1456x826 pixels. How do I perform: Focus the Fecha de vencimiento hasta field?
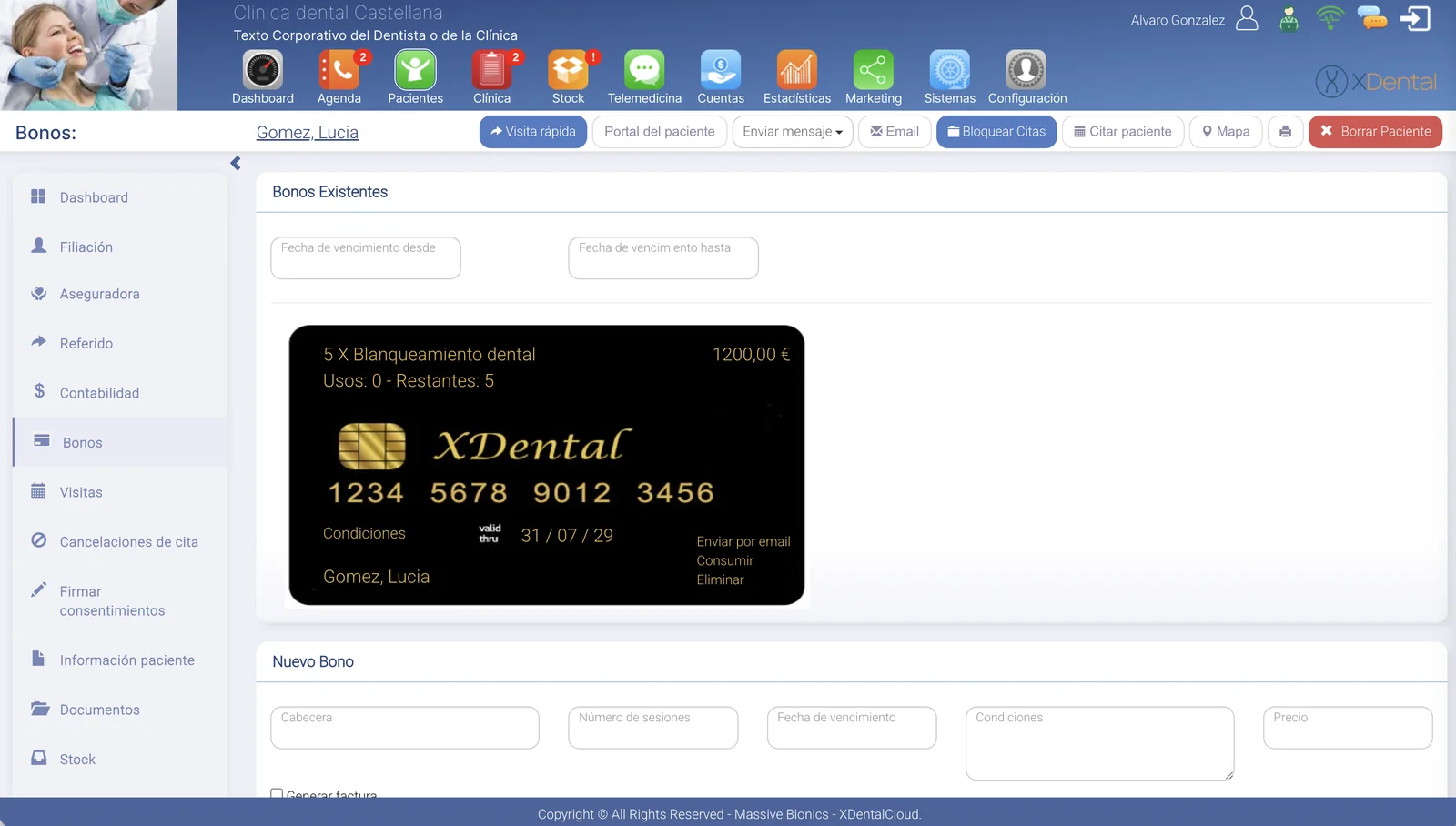click(x=663, y=257)
